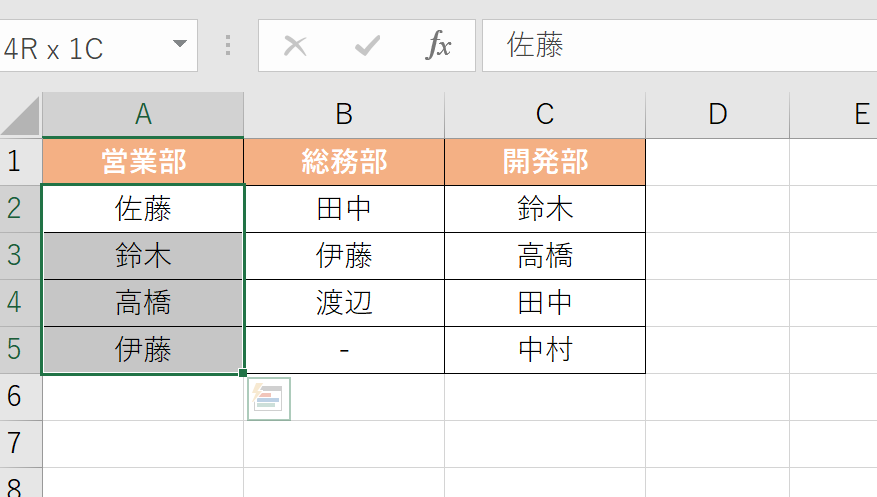Select row 6 header
The image size is (877, 497).
click(x=15, y=397)
